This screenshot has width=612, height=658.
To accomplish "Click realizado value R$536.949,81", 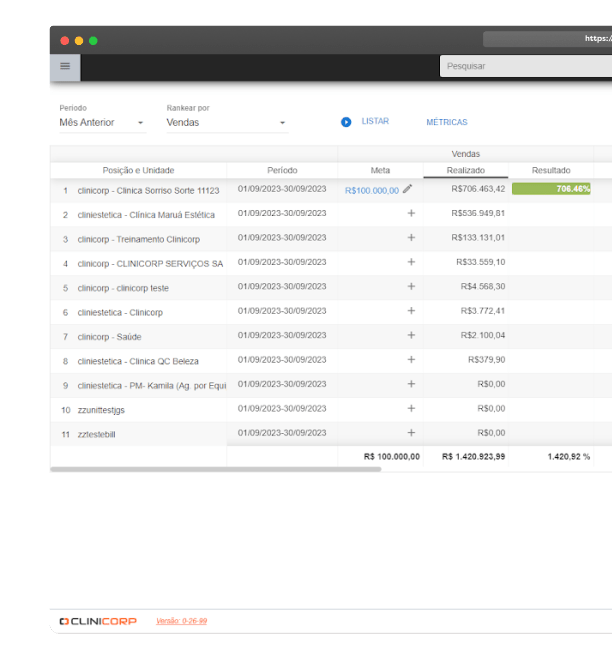I will point(478,213).
